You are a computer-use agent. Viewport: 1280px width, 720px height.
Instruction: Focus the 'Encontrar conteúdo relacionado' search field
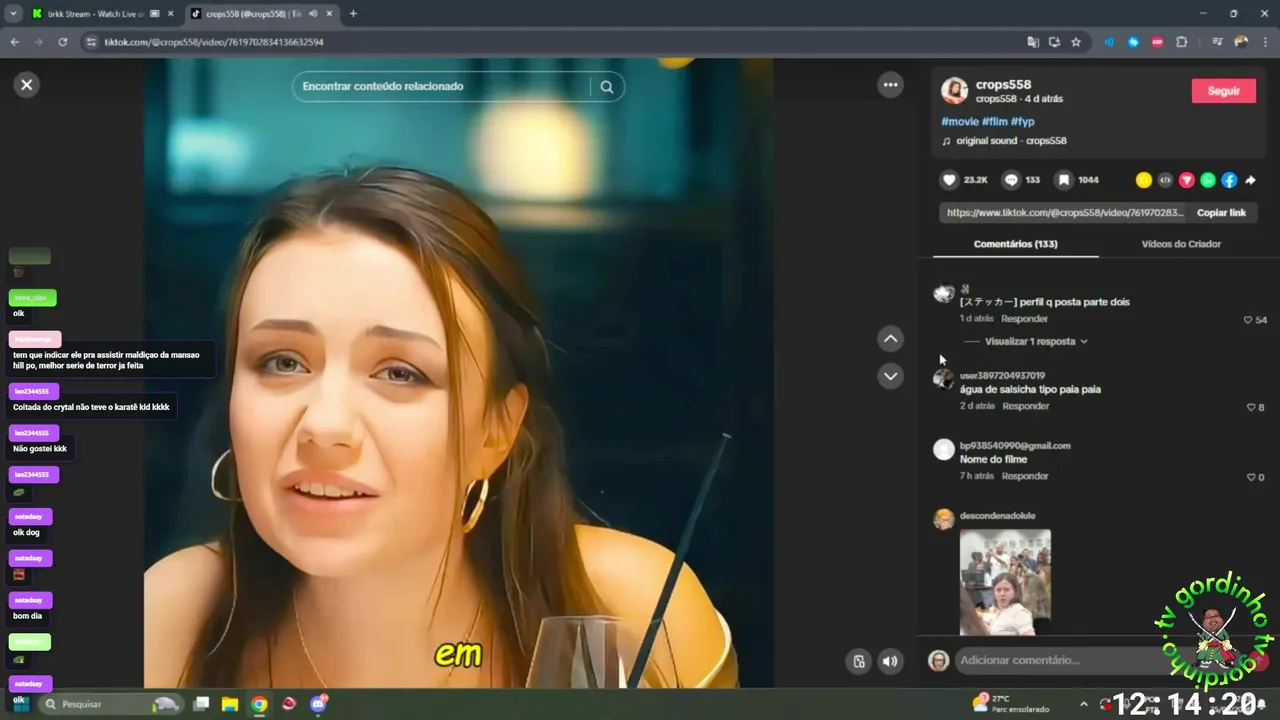coord(445,87)
